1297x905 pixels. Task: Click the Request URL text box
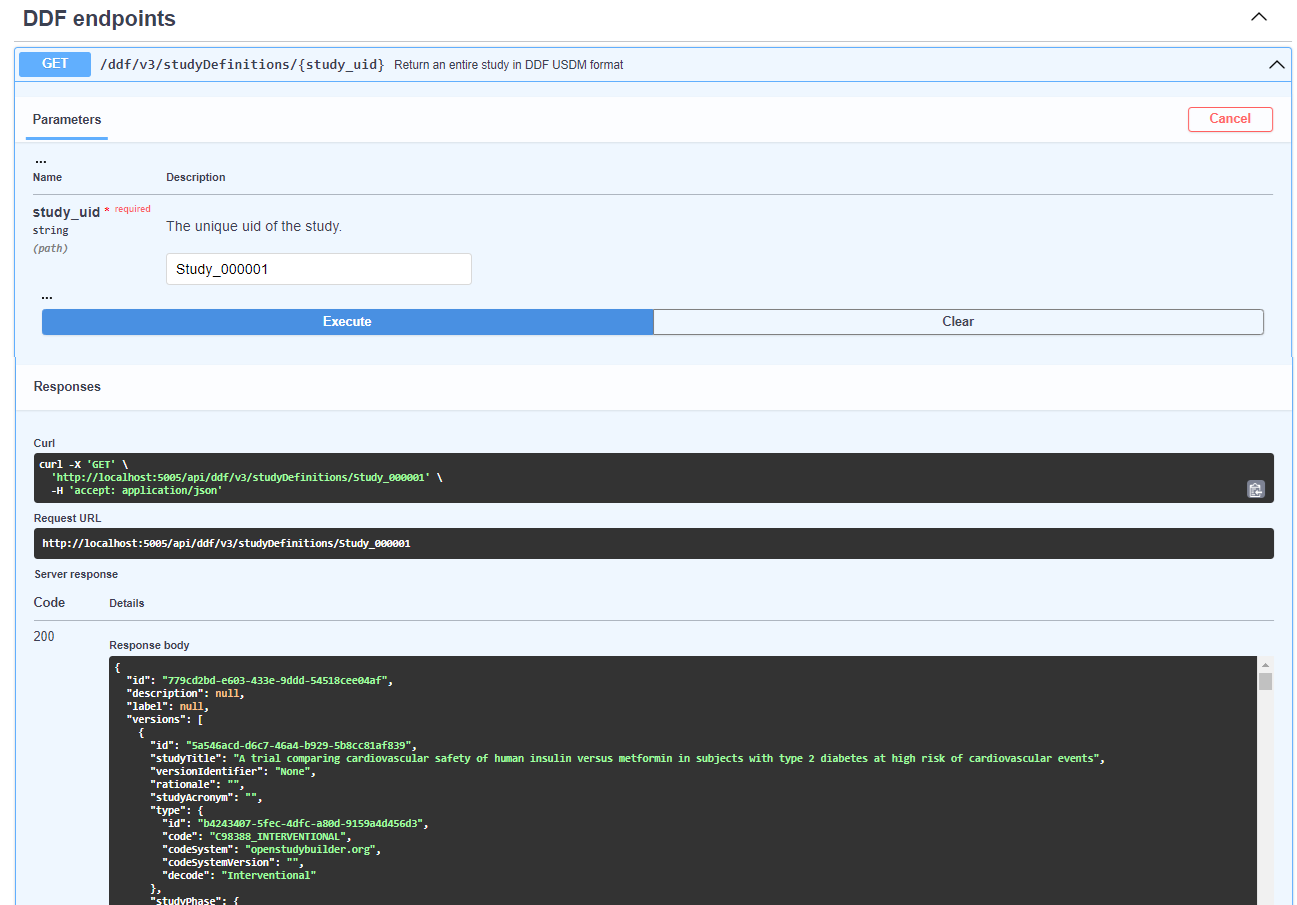[654, 544]
